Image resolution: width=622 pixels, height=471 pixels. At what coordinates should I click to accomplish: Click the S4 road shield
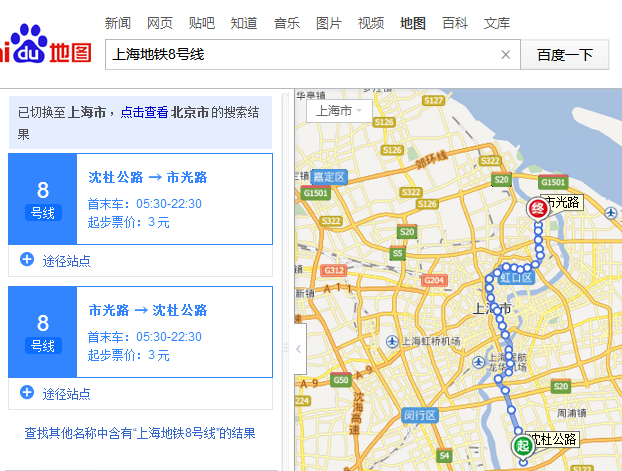click(x=444, y=456)
